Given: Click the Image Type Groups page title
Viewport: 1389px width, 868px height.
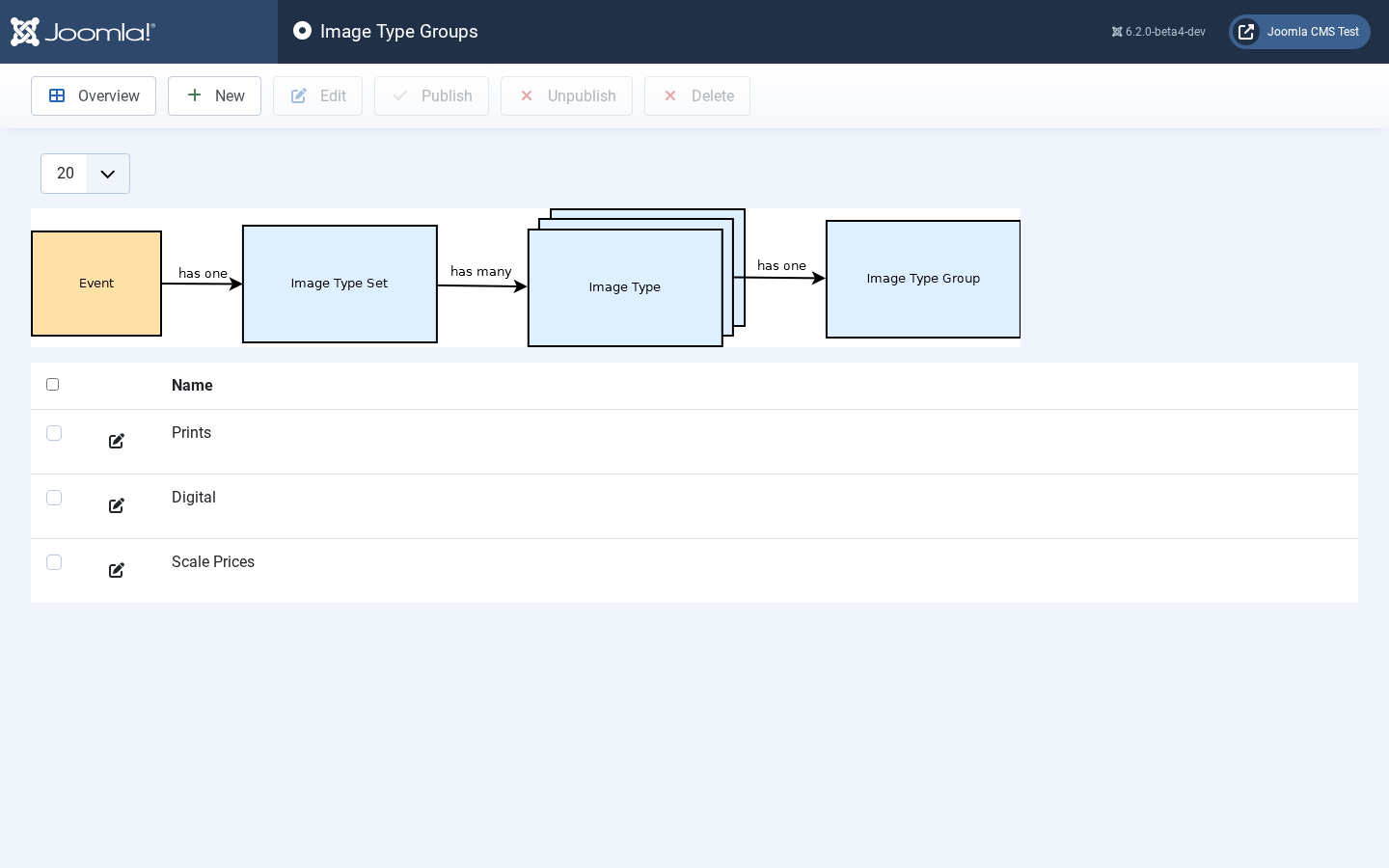Looking at the screenshot, I should coord(399,32).
